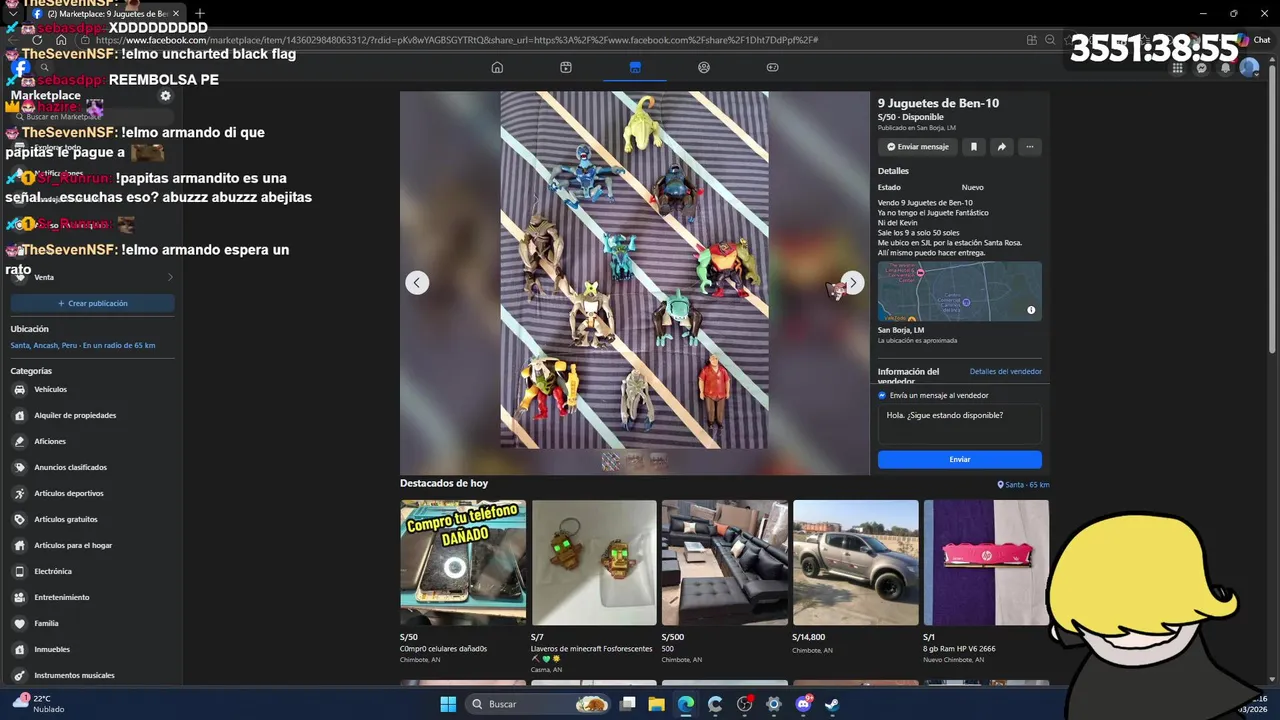Open Steam from the taskbar
This screenshot has width=1280, height=720.
coord(832,704)
